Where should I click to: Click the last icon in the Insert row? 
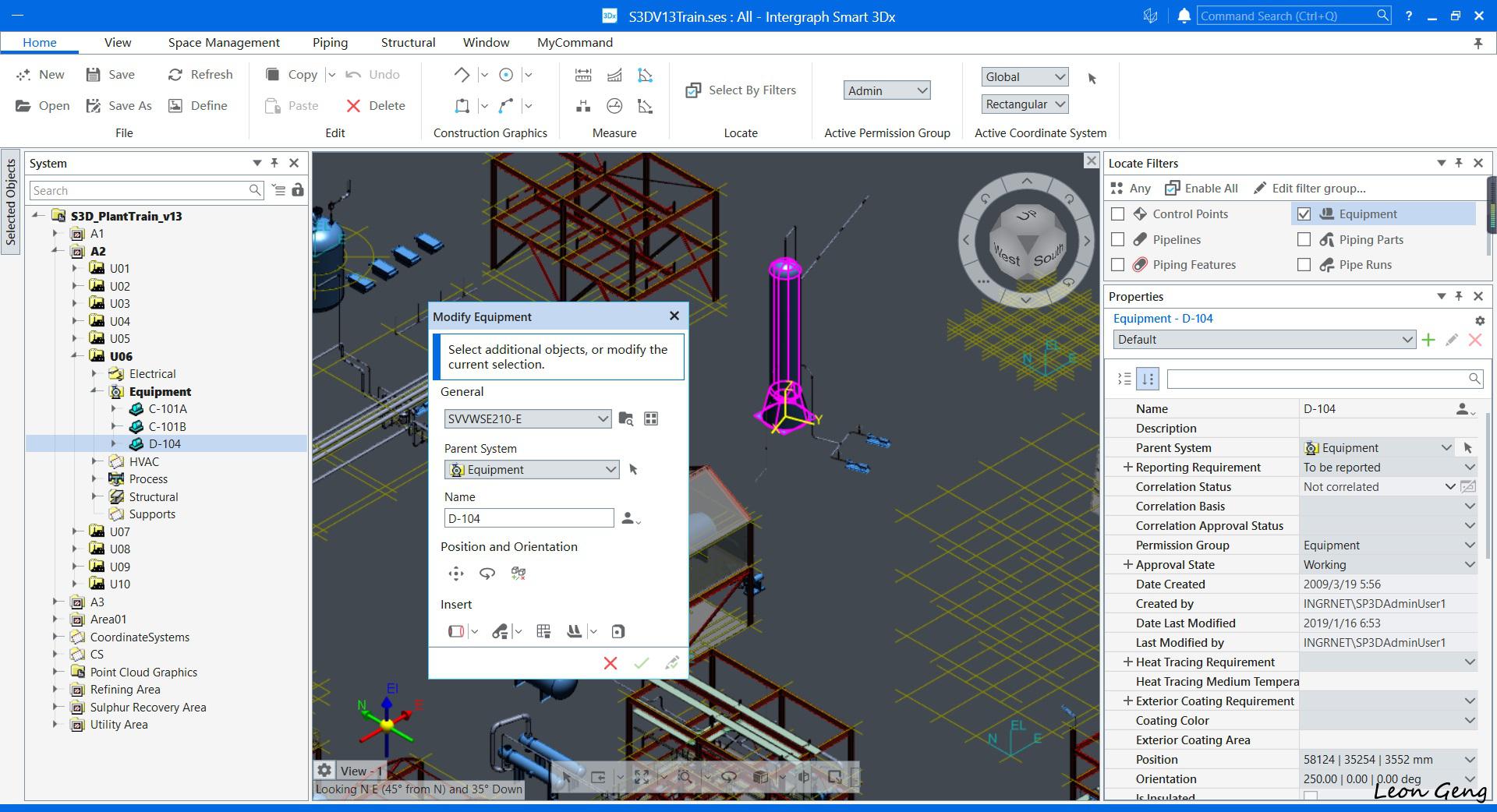pos(618,631)
